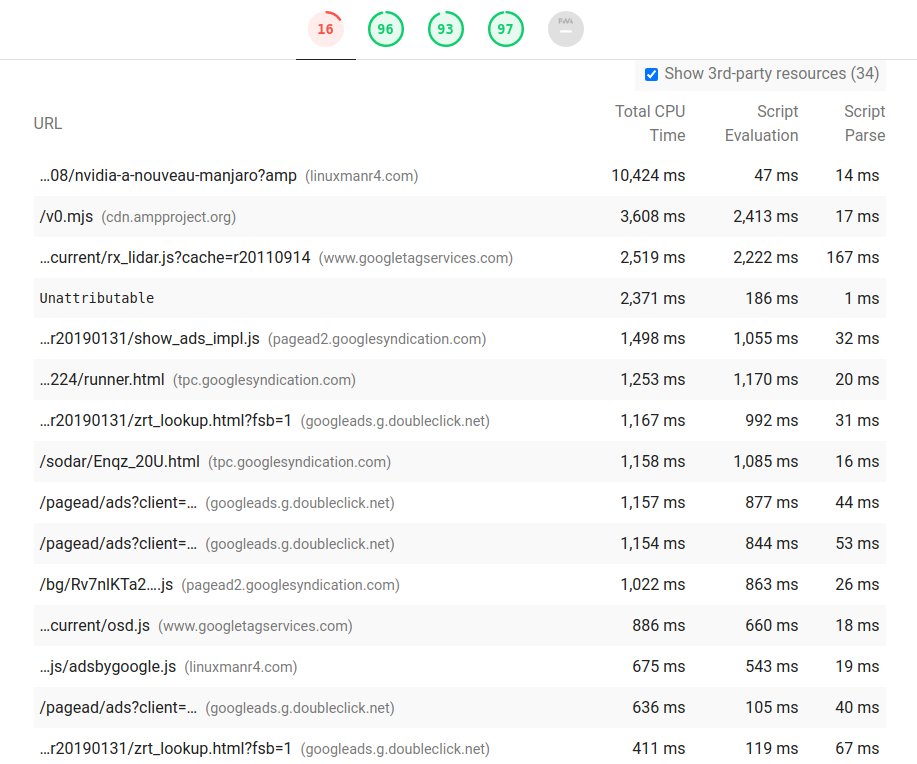This screenshot has width=917, height=764.
Task: Open the nvidia-a-nouveau-manjaro?amp URL
Action: pos(168,176)
